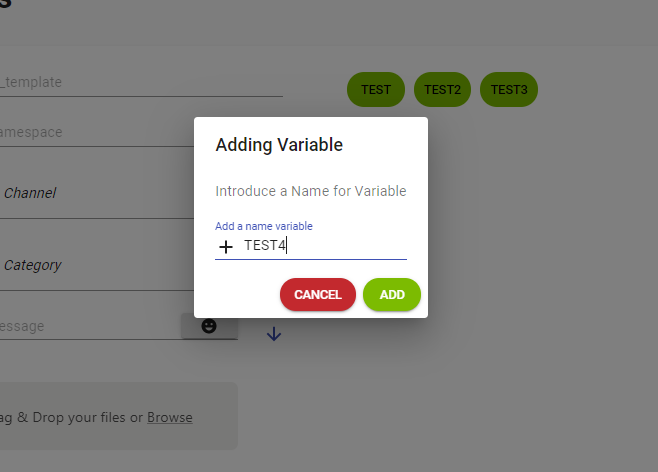Expand the Category dropdown
This screenshot has height=472, width=658.
pyautogui.click(x=95, y=266)
